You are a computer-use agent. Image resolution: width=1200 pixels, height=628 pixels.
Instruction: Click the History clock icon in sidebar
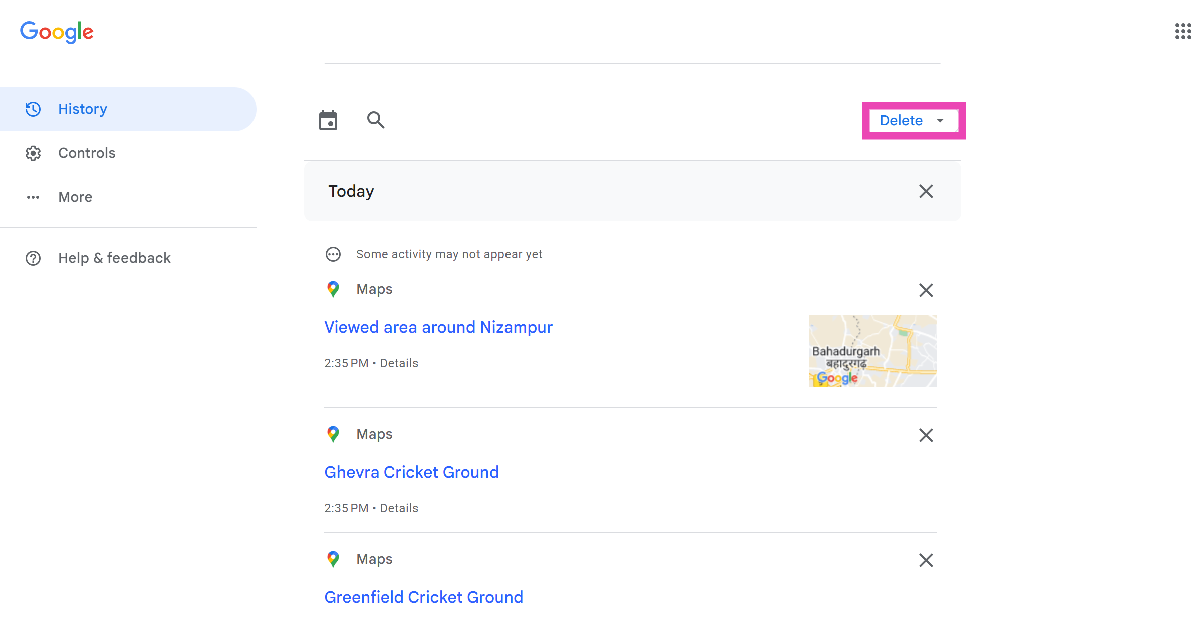click(33, 109)
